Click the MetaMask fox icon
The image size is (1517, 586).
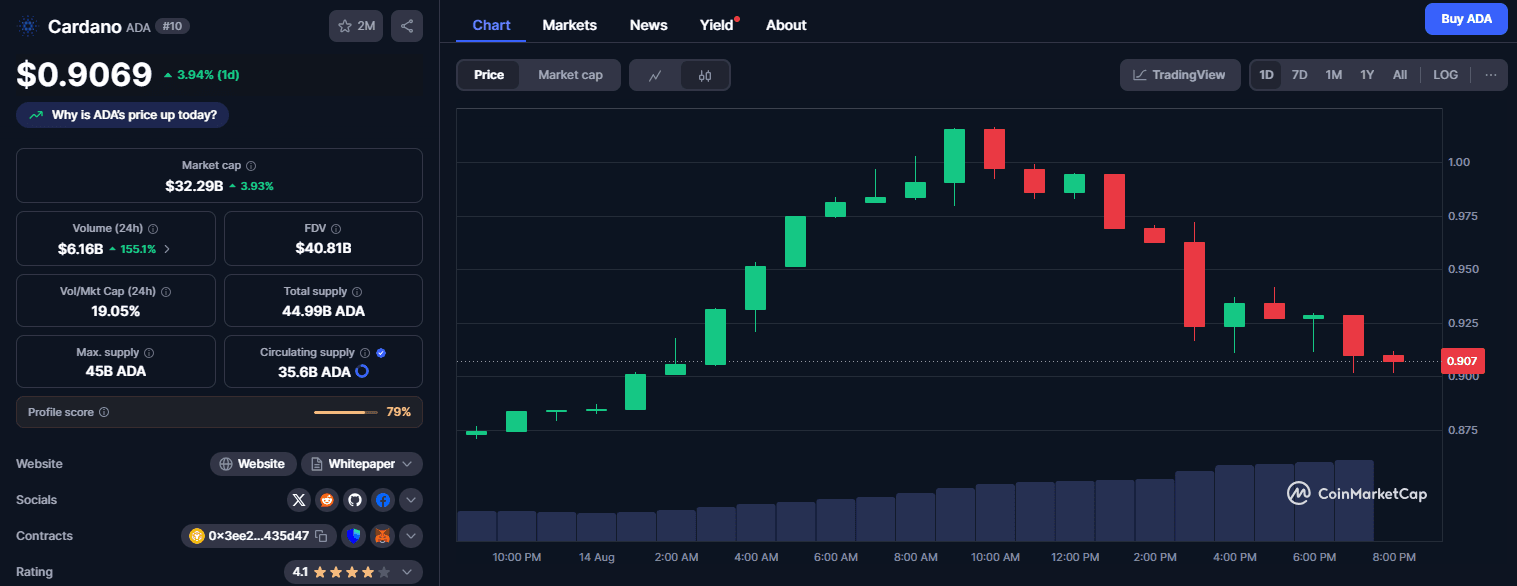pyautogui.click(x=383, y=536)
